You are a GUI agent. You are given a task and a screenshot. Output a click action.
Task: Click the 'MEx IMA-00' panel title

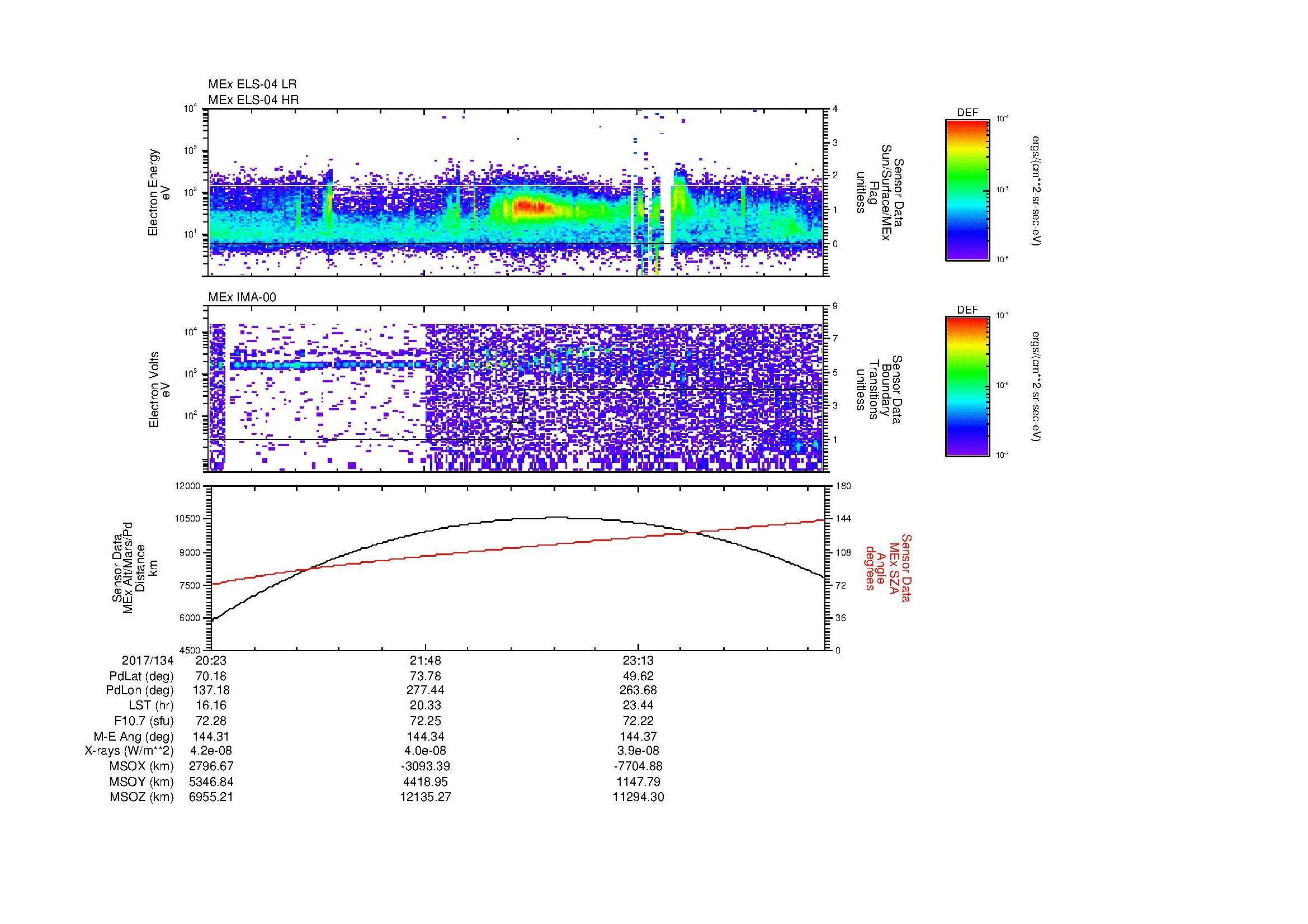point(242,297)
